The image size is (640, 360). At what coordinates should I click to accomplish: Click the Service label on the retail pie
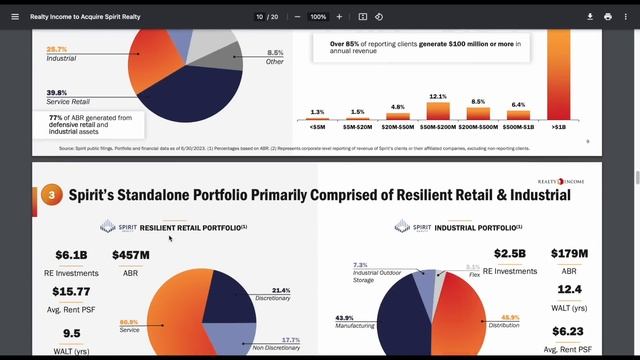(129, 330)
